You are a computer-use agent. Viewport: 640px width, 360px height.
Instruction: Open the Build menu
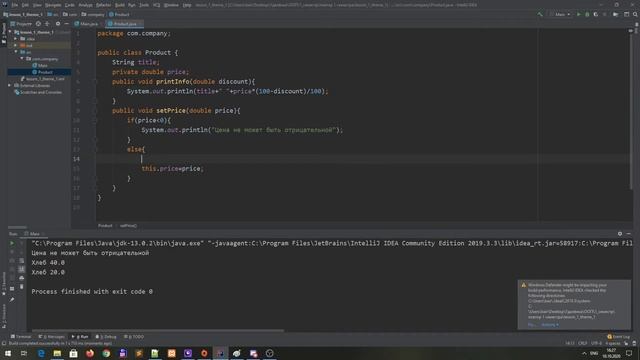120,5
